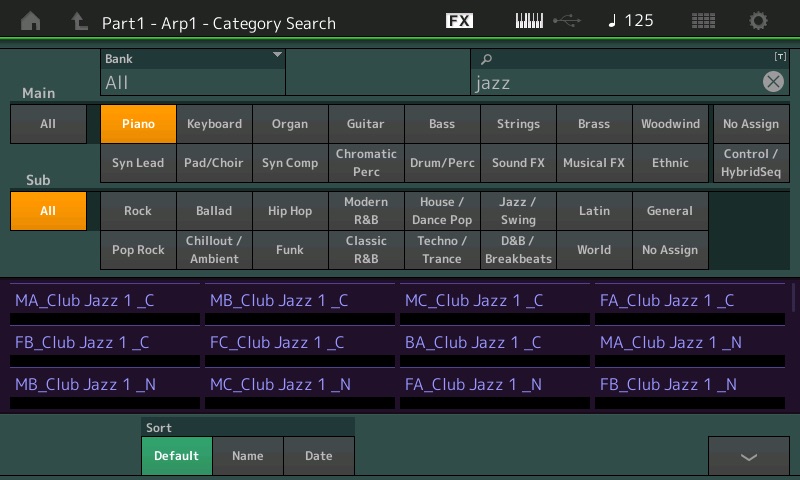
Task: Open the Live Set grid icon
Action: tap(703, 21)
